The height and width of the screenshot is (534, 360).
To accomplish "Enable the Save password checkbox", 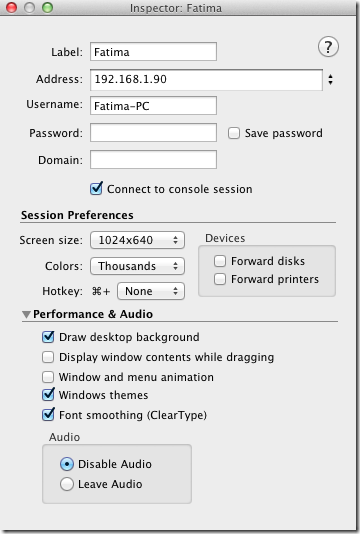I will 234,133.
